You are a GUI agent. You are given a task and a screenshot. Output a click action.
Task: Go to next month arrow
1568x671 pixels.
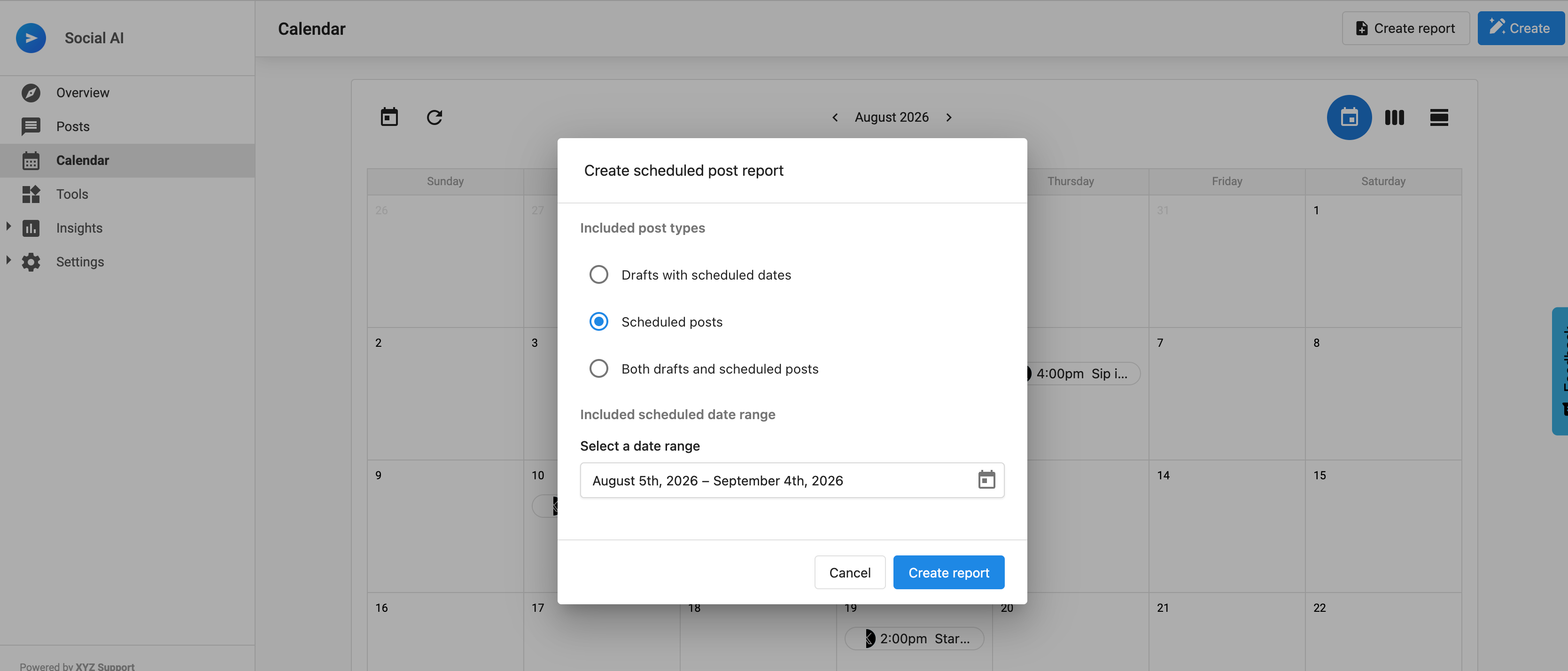tap(948, 117)
